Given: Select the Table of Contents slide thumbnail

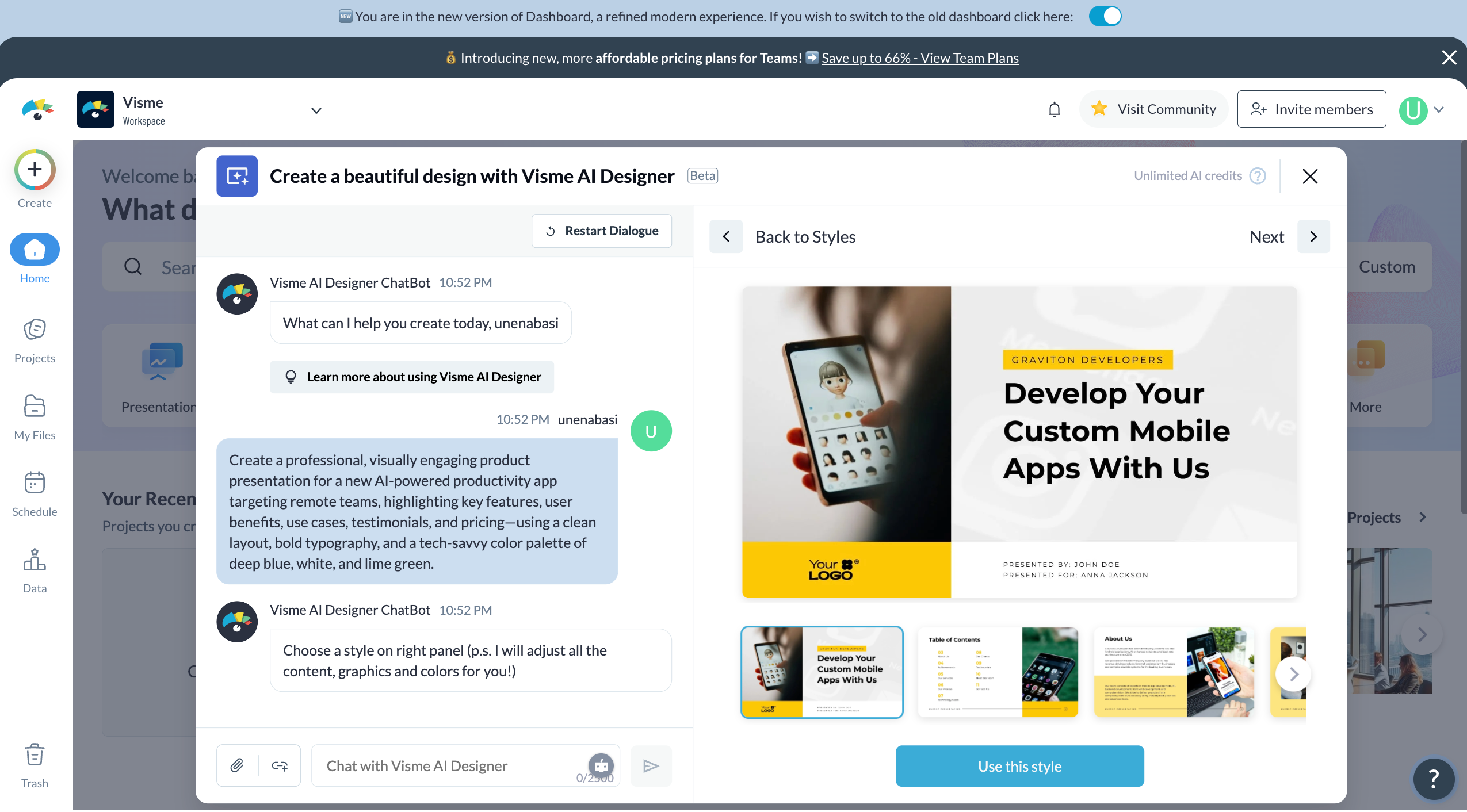Looking at the screenshot, I should [x=998, y=672].
